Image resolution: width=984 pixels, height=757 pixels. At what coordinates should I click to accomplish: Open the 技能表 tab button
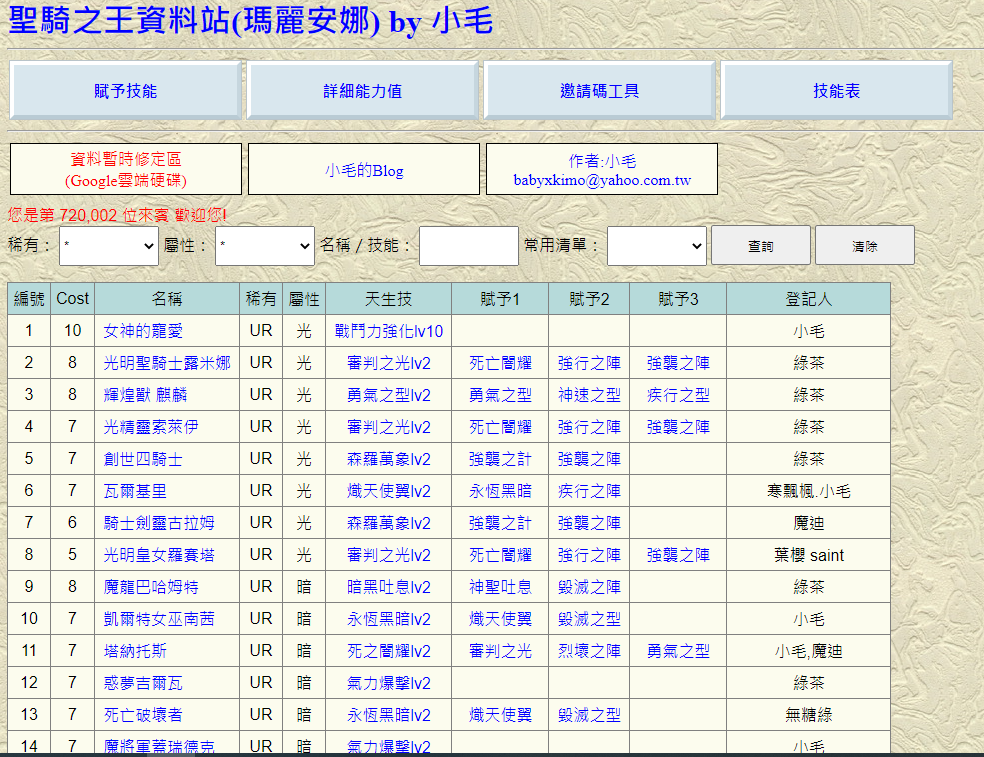tap(836, 91)
